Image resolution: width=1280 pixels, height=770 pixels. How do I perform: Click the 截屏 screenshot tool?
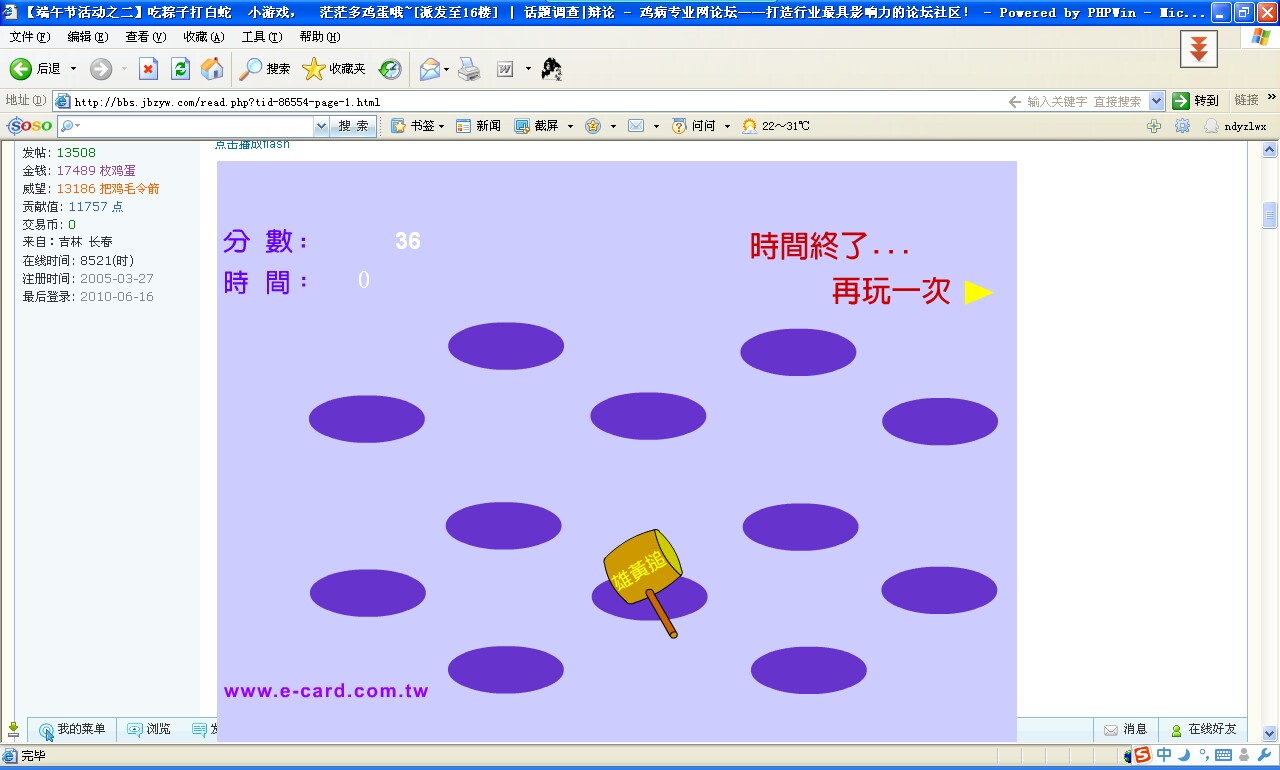(536, 126)
